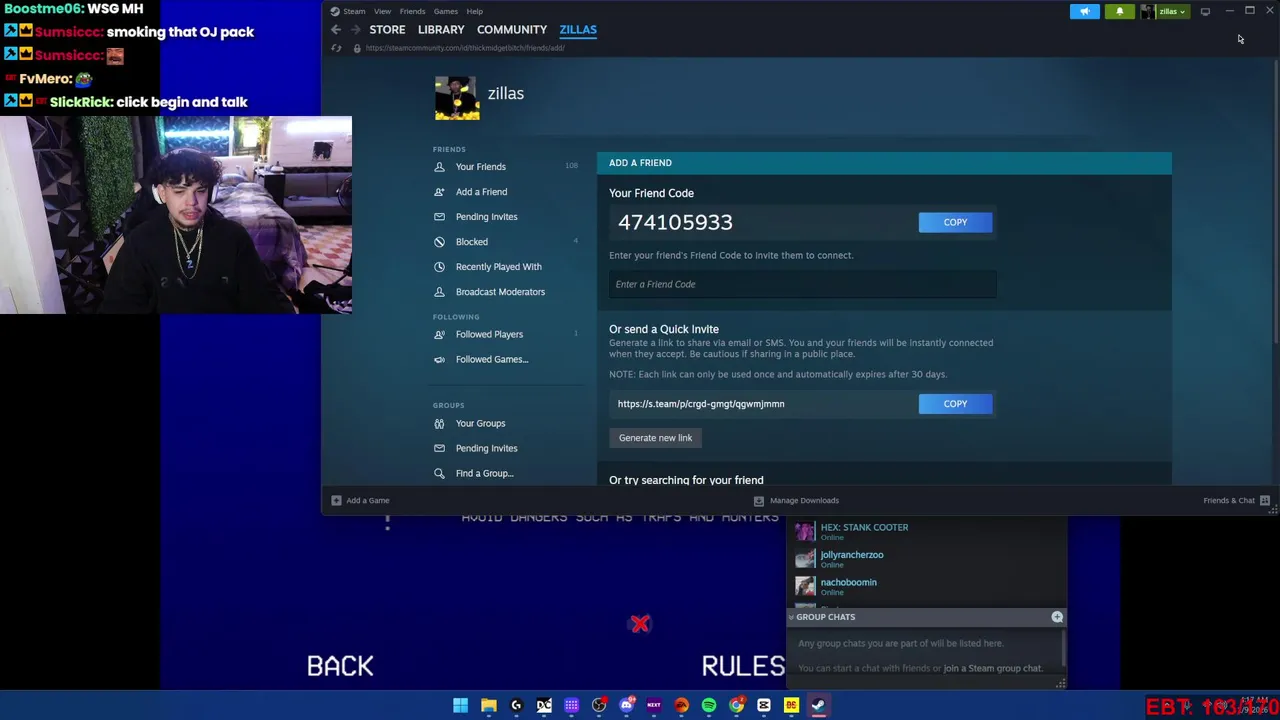
Task: Click the chat list resize grip corner
Action: tap(1061, 684)
